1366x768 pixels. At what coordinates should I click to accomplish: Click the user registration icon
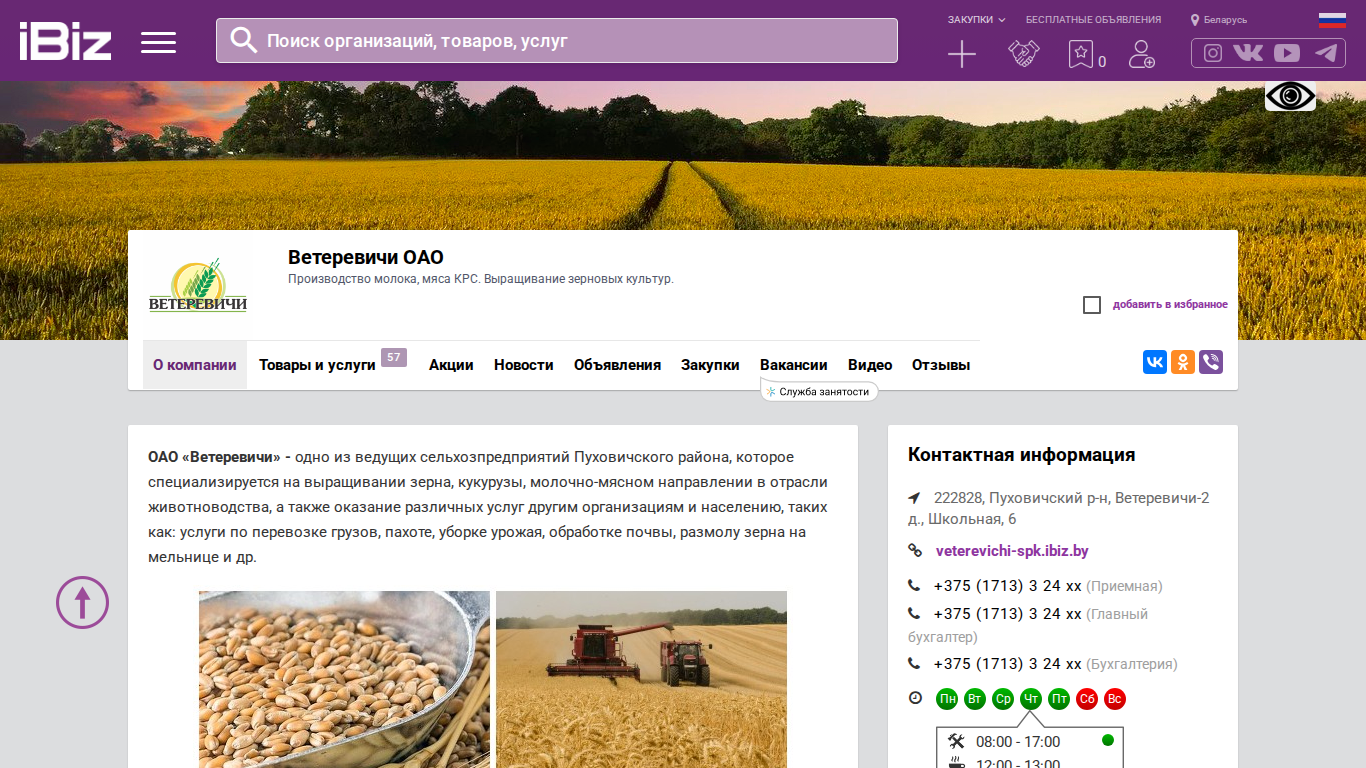[1142, 54]
